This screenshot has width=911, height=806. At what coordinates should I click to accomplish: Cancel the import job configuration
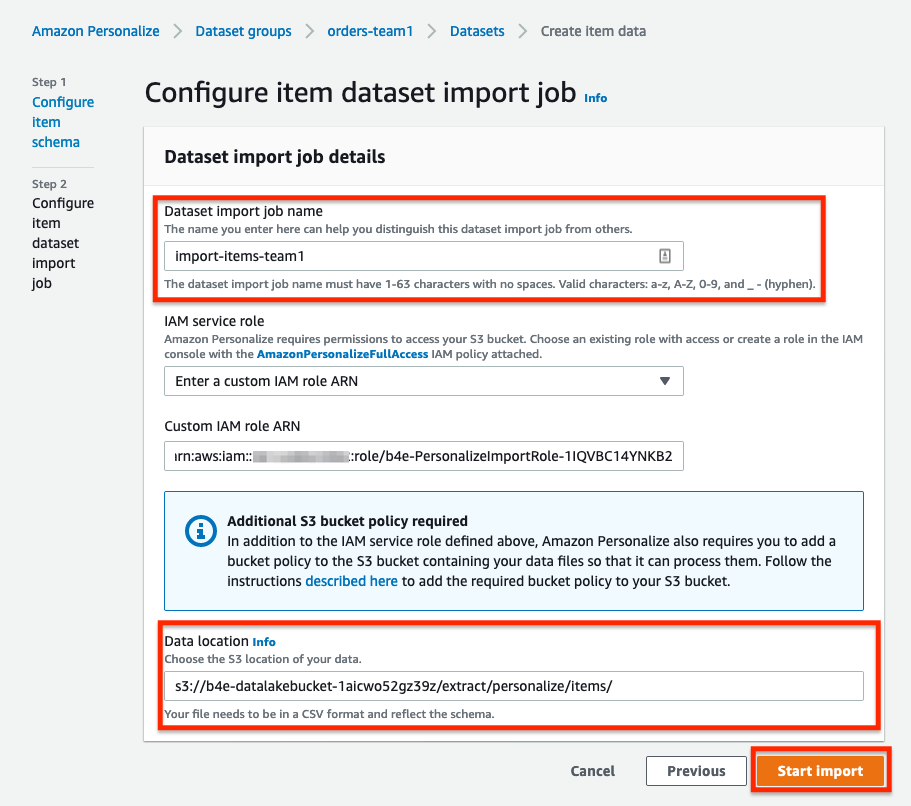tap(593, 771)
